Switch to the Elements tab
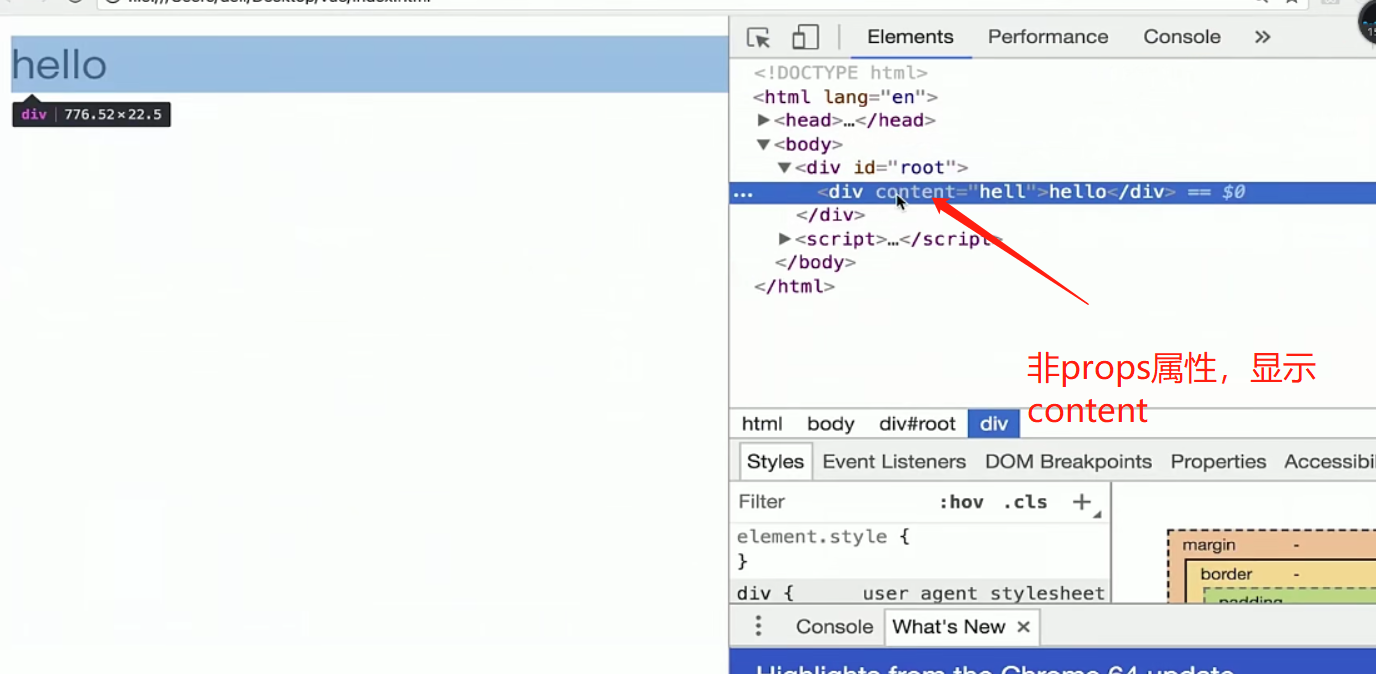 [x=910, y=37]
